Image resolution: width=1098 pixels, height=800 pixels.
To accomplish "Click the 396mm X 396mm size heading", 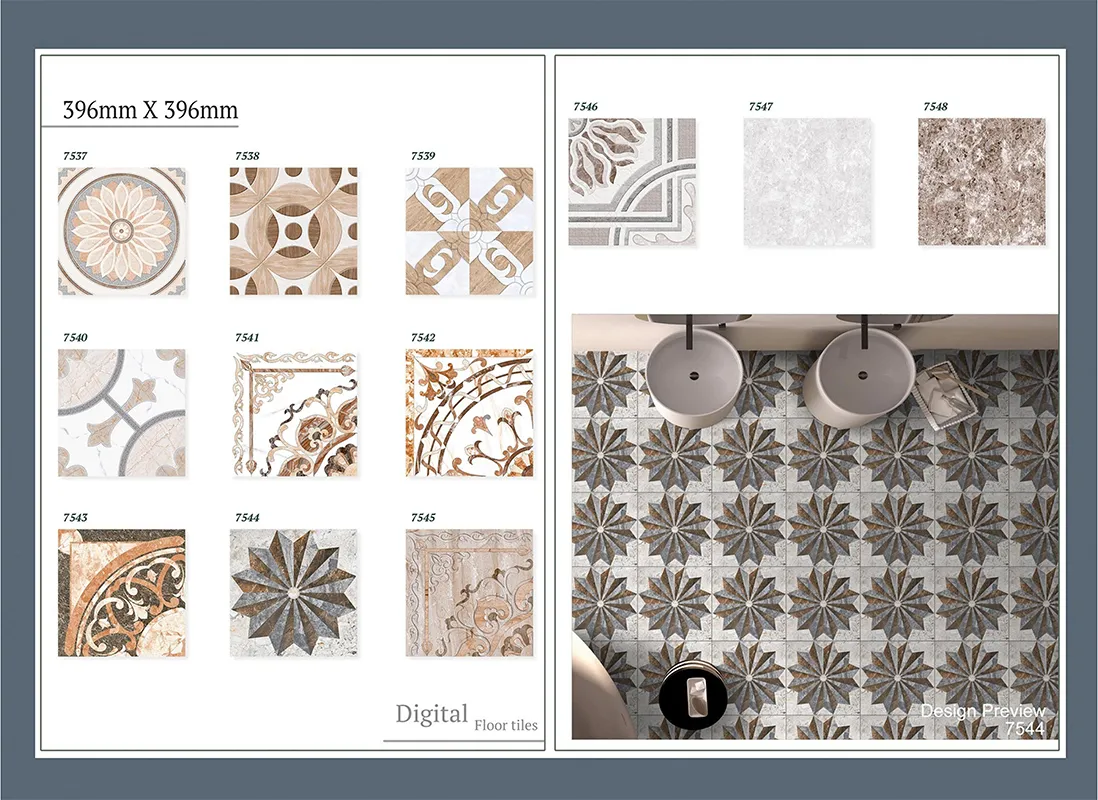I will [150, 110].
